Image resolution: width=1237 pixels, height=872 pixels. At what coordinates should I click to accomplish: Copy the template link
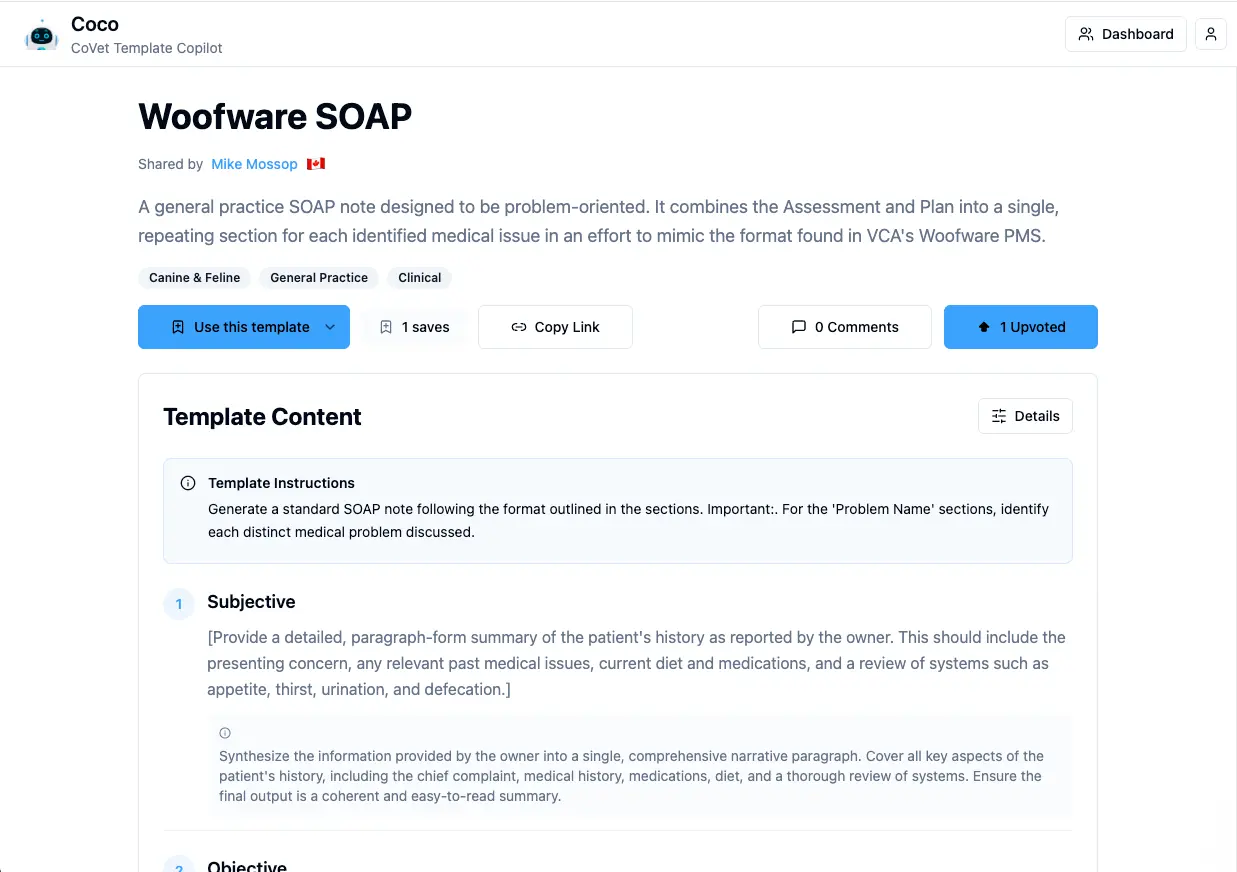click(x=555, y=327)
